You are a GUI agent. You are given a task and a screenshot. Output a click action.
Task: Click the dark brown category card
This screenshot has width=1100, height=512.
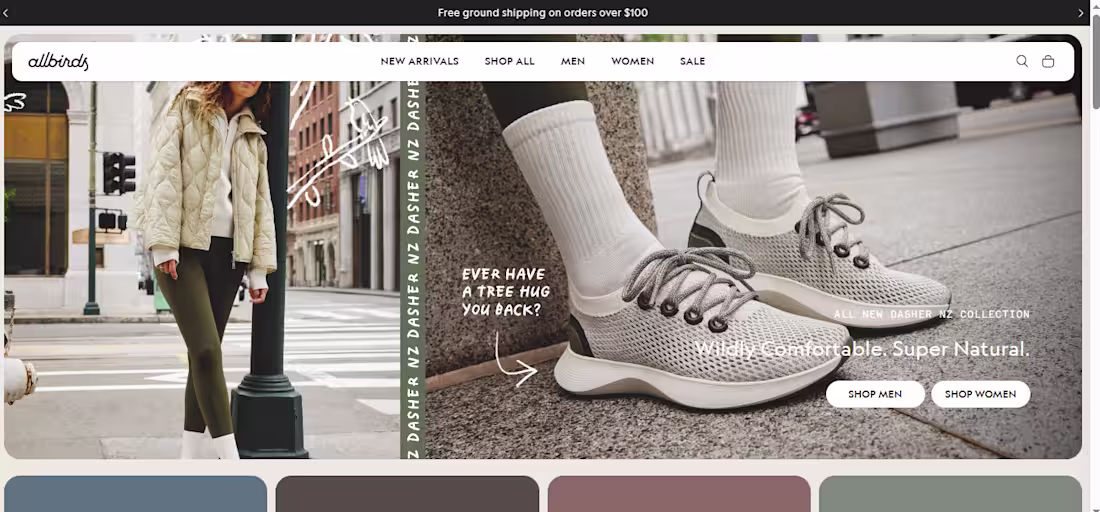[407, 494]
